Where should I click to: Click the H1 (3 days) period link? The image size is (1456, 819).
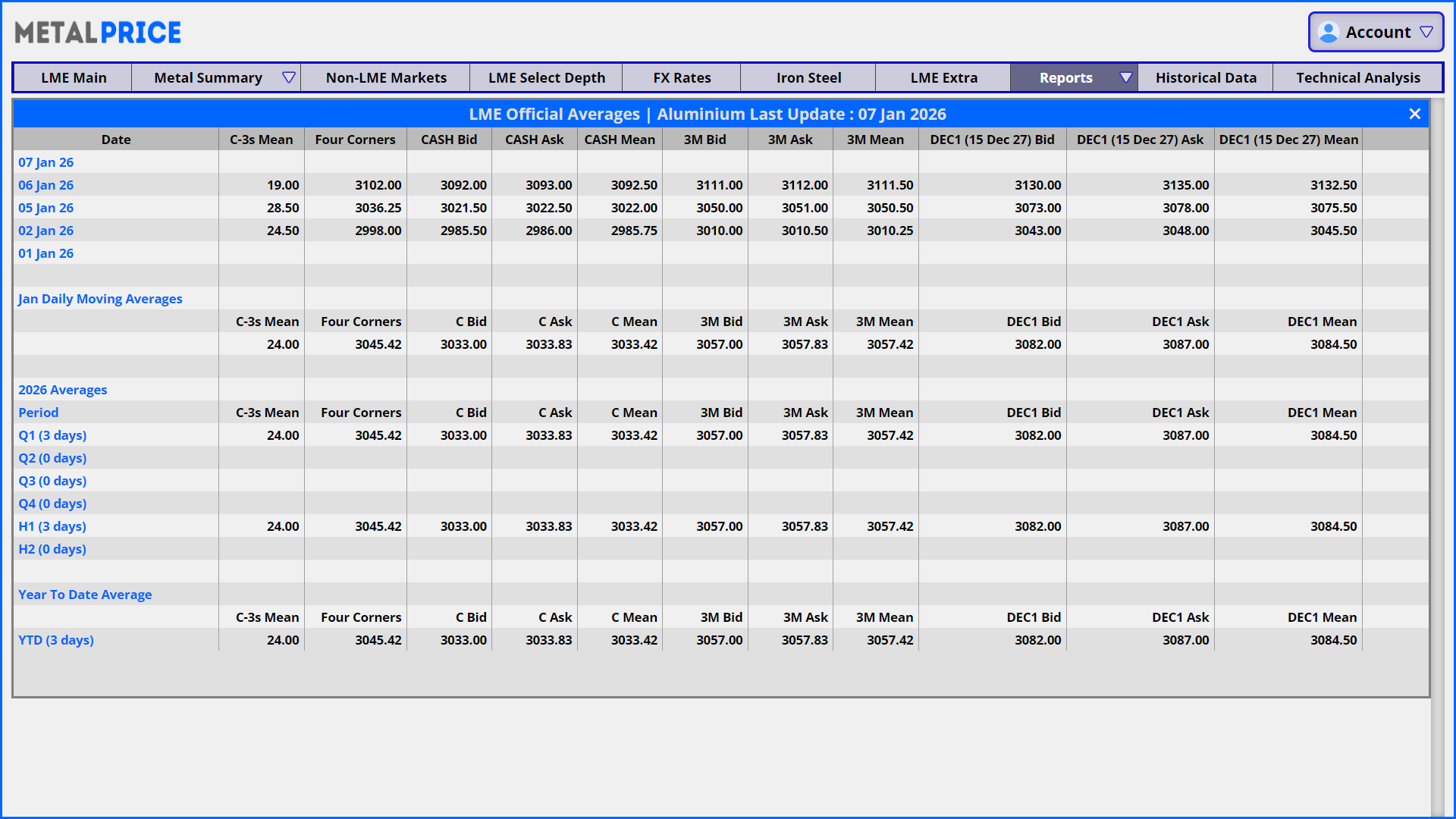pos(52,526)
